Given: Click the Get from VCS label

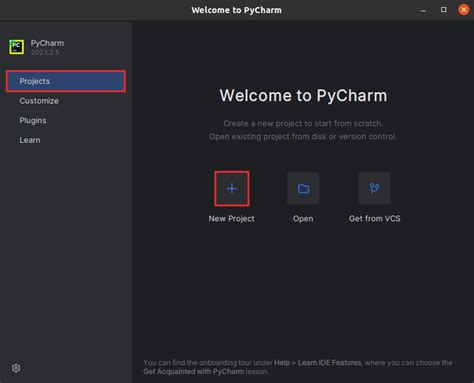Looking at the screenshot, I should tap(375, 219).
